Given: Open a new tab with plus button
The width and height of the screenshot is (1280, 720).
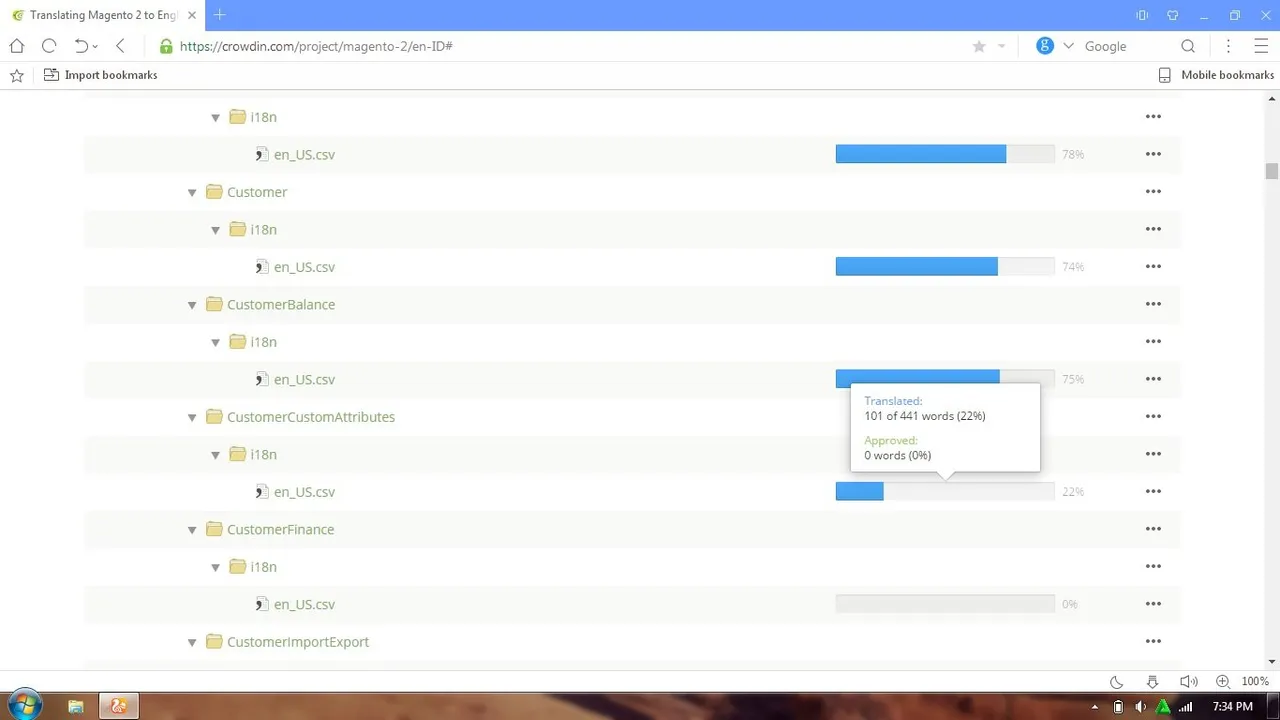Looking at the screenshot, I should point(220,14).
